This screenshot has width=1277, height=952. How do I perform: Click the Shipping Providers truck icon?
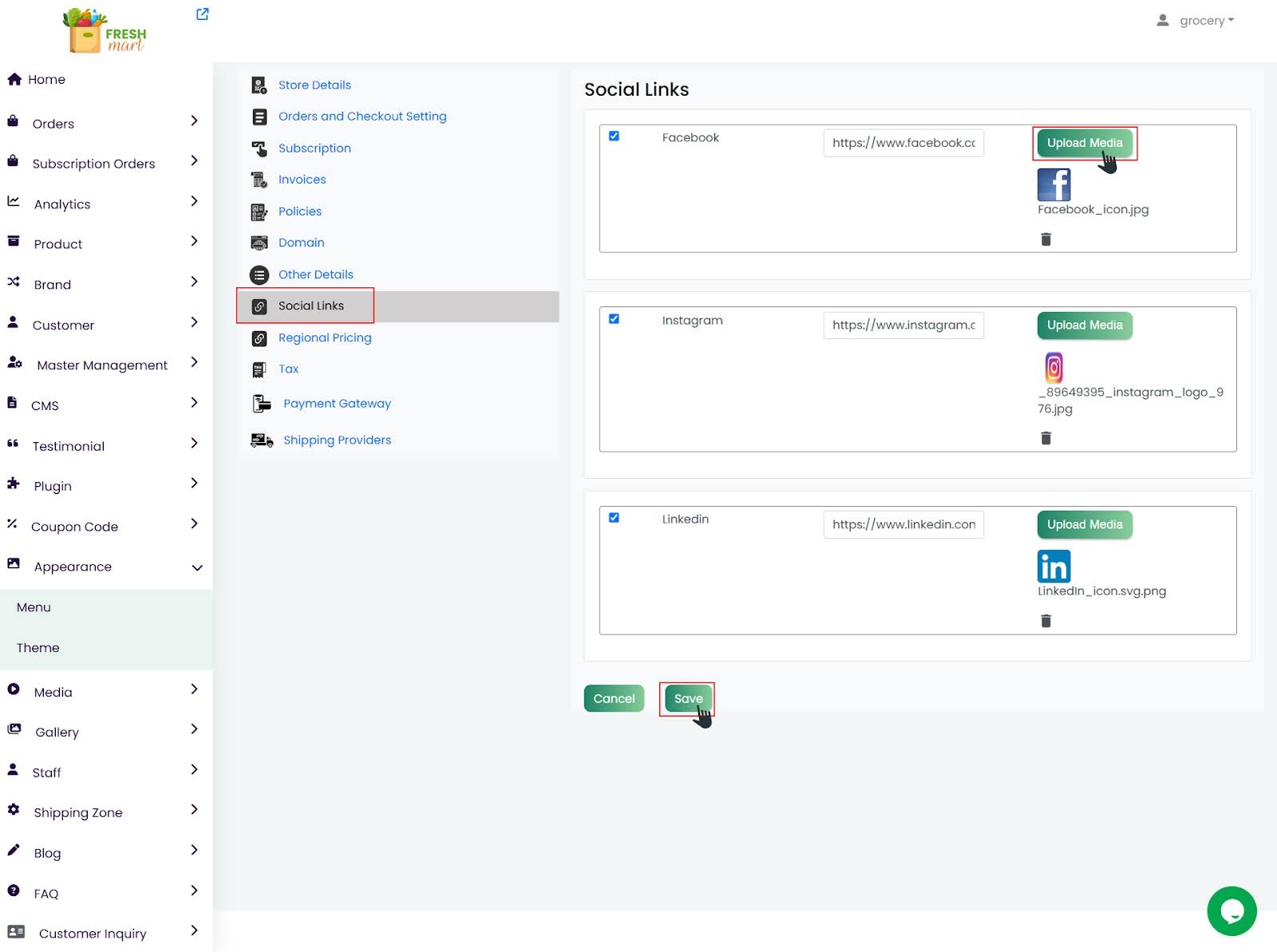pos(261,440)
